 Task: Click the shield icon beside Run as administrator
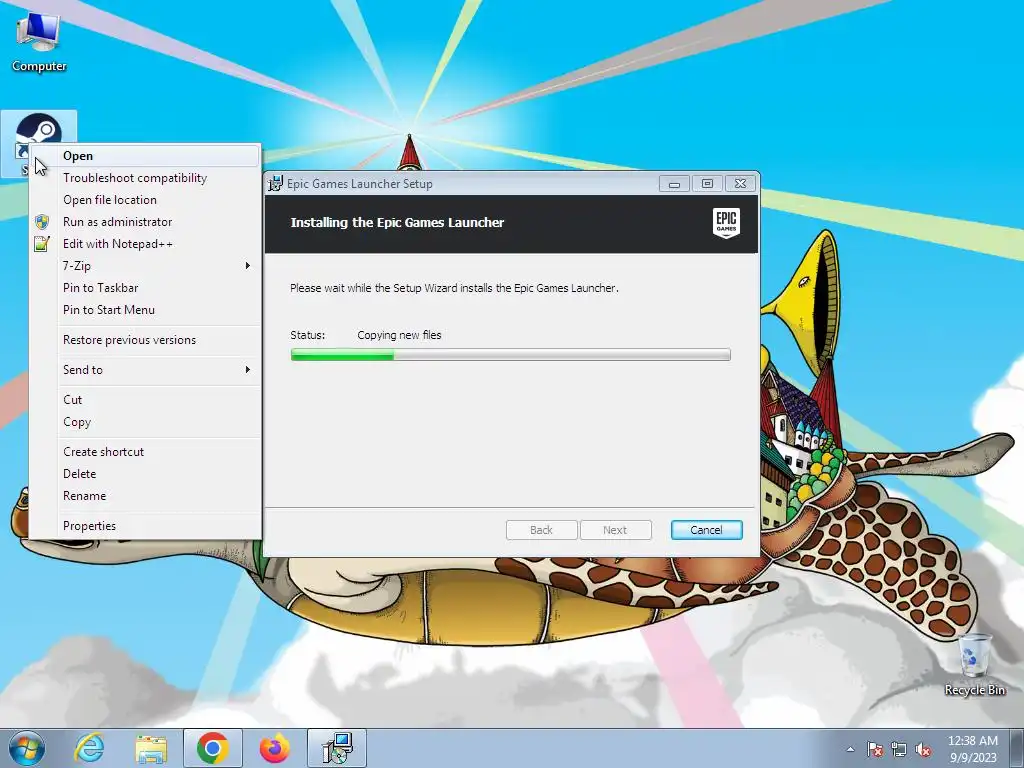pos(42,222)
